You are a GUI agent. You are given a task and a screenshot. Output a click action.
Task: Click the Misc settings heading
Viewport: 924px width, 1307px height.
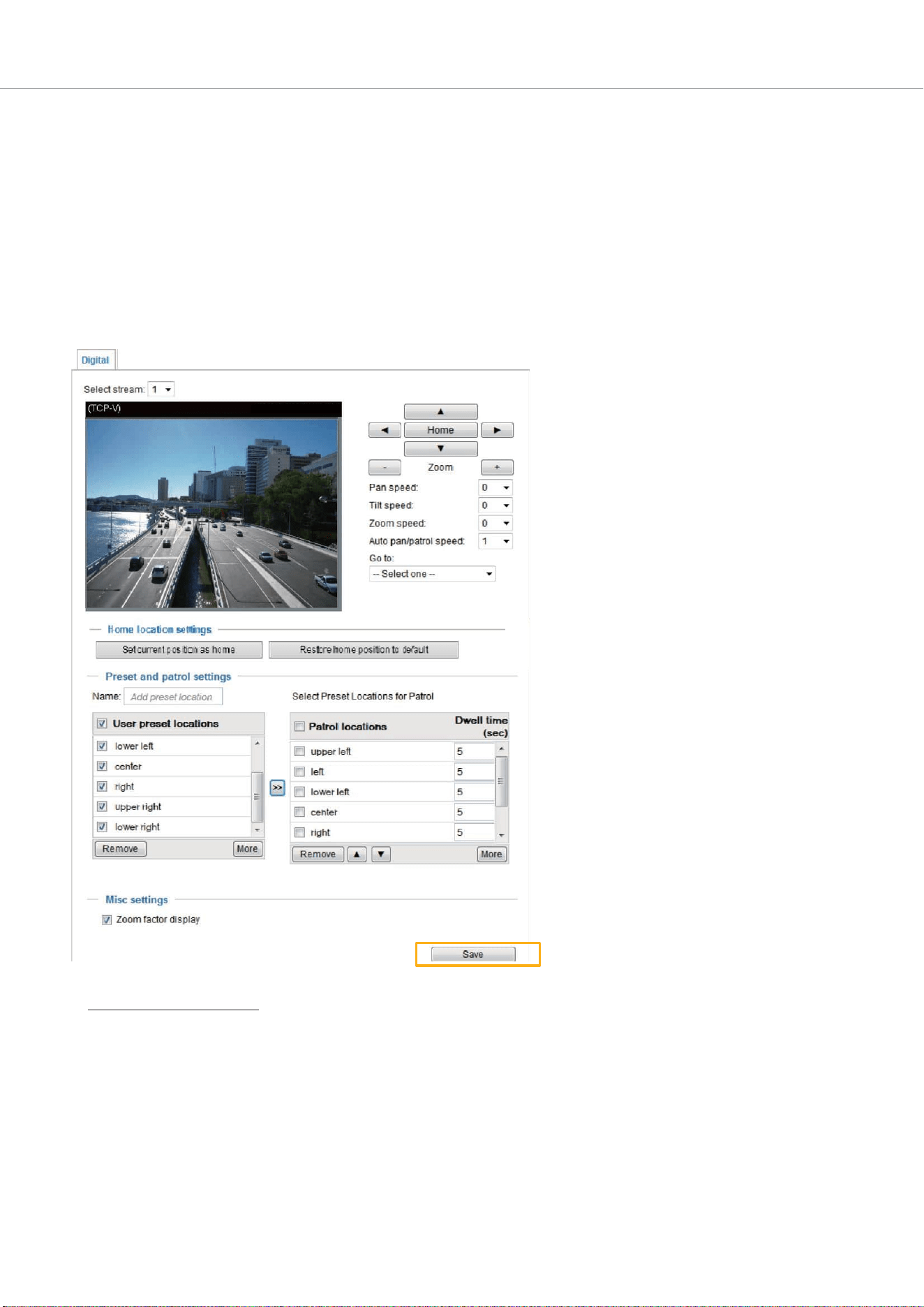(x=137, y=900)
